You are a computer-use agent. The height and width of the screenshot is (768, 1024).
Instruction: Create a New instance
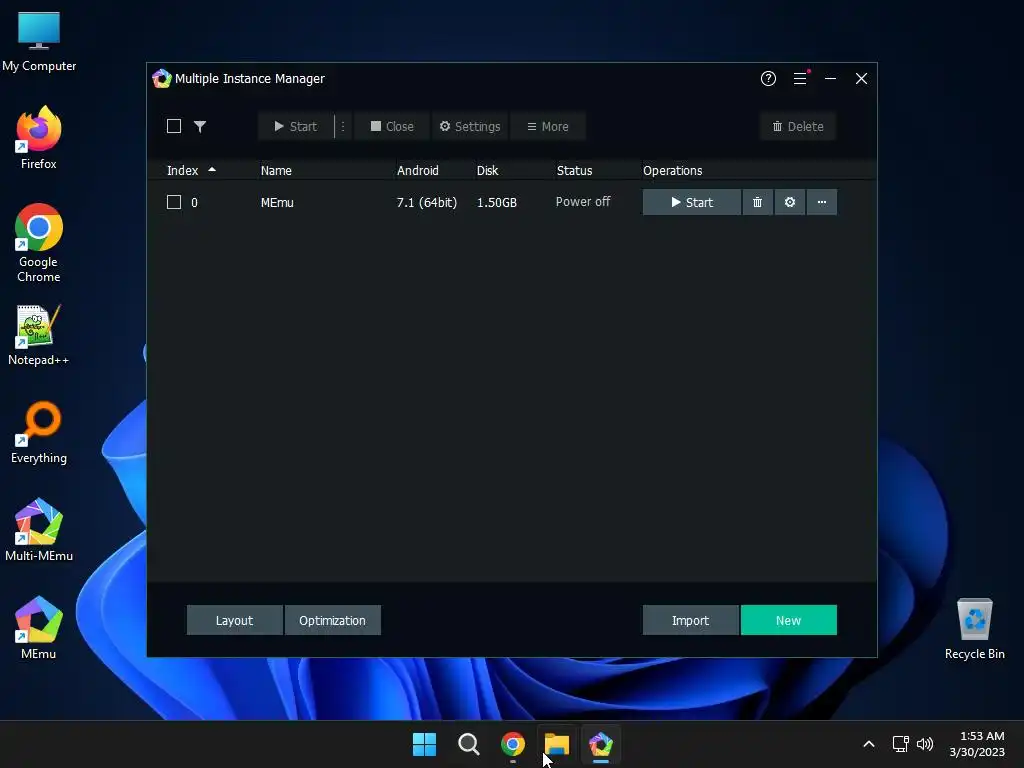coord(788,620)
